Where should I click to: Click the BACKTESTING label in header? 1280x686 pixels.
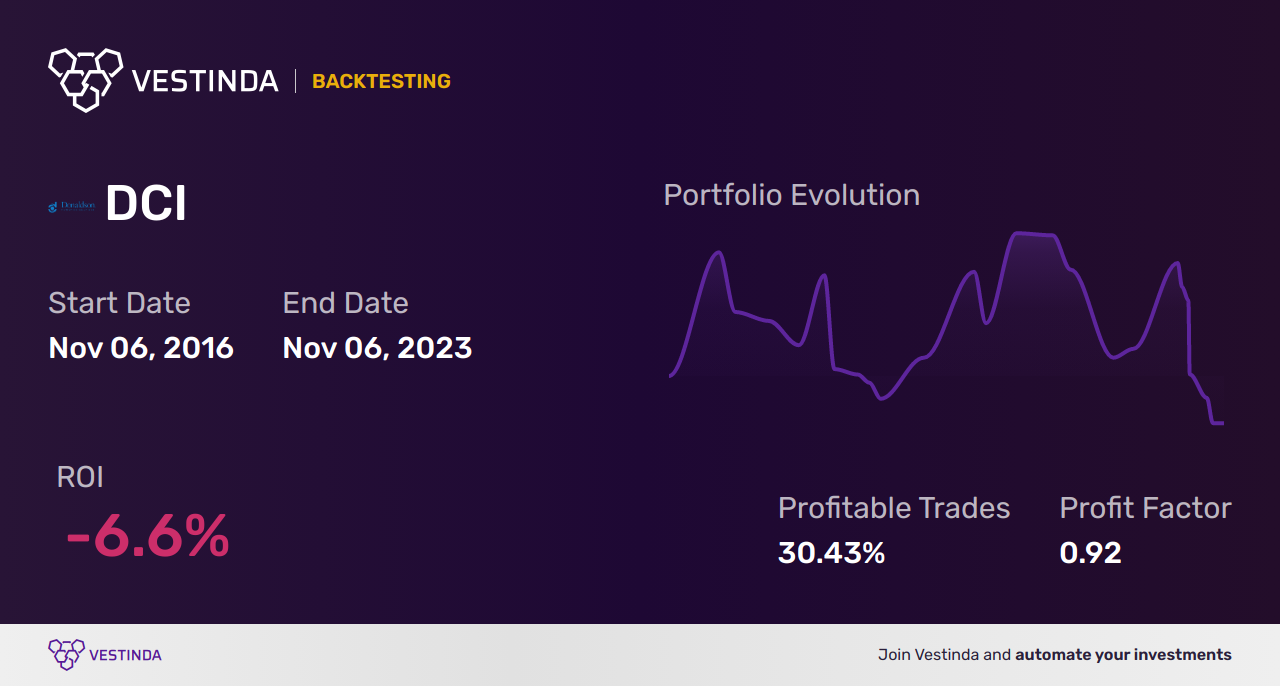pos(381,82)
